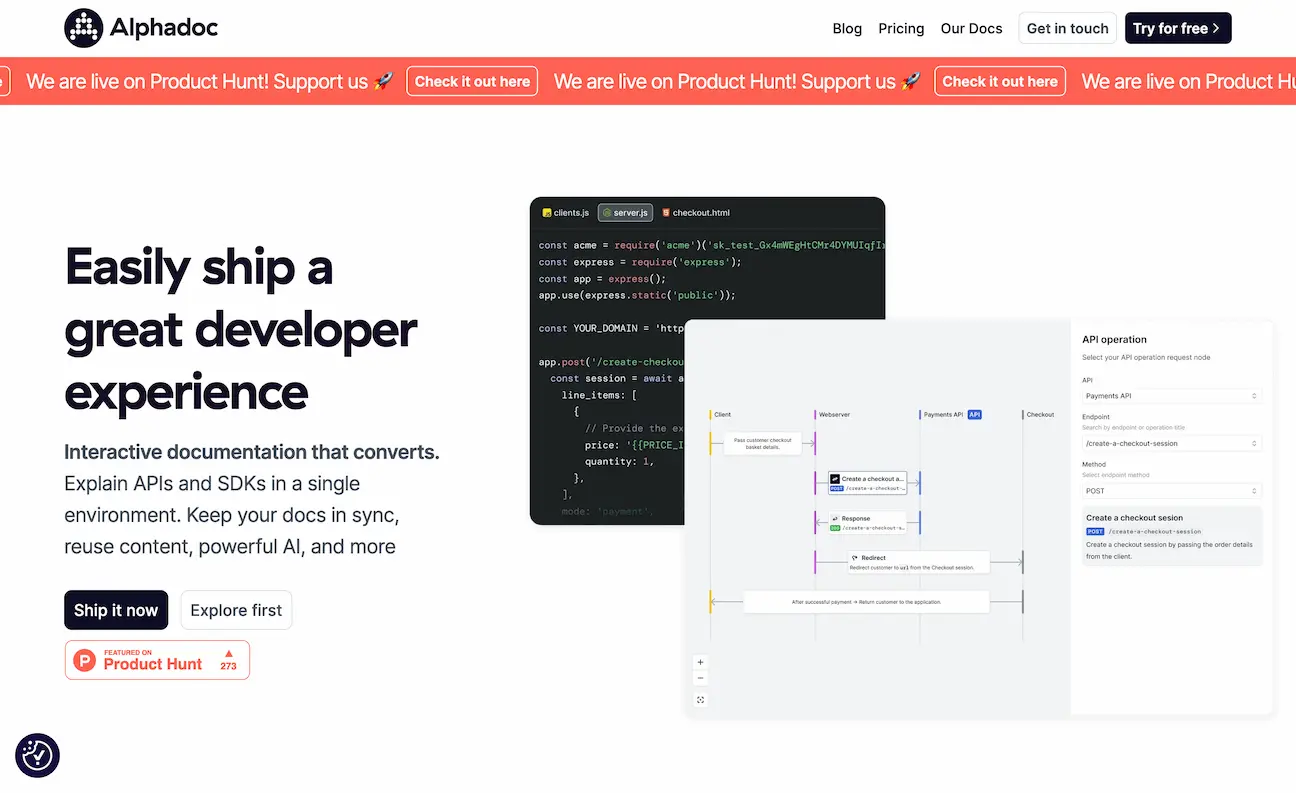Click the Node.js icon on the server.js tab
Viewport: 1296px width, 793px height.
pyautogui.click(x=606, y=212)
